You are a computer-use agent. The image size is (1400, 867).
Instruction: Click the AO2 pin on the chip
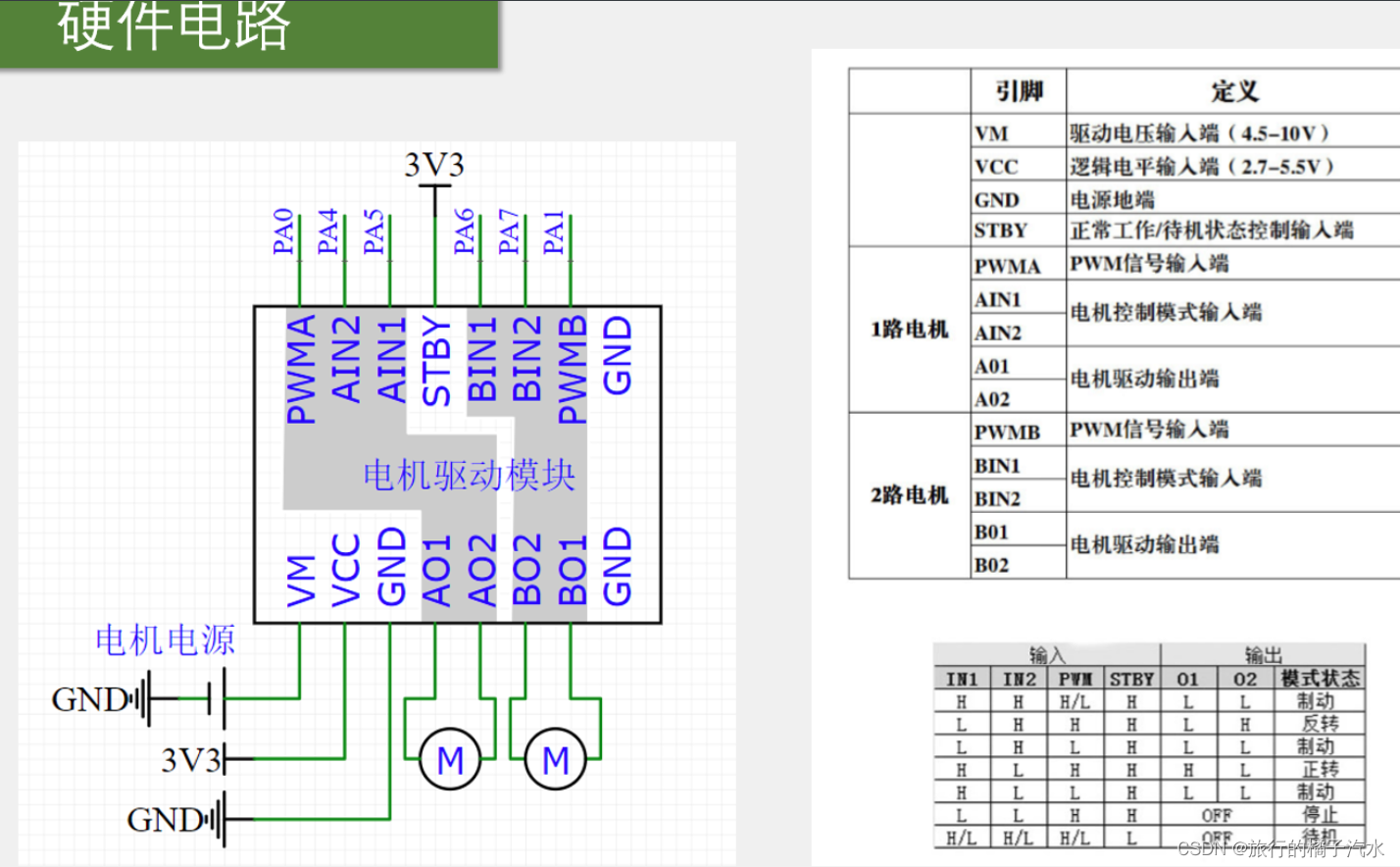[x=481, y=570]
